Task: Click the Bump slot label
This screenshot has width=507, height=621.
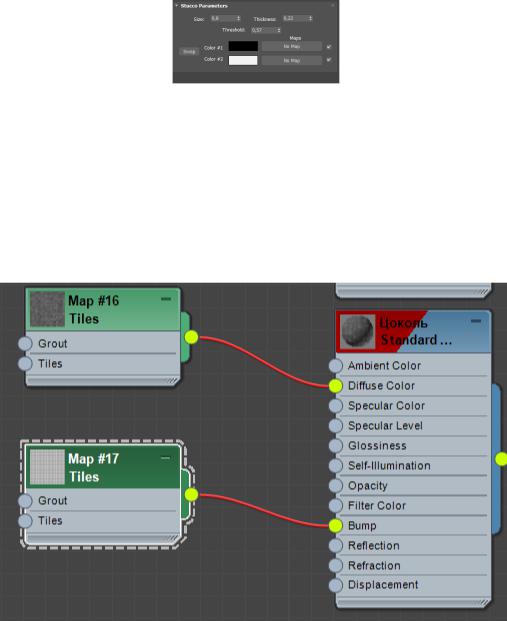Action: pyautogui.click(x=362, y=526)
